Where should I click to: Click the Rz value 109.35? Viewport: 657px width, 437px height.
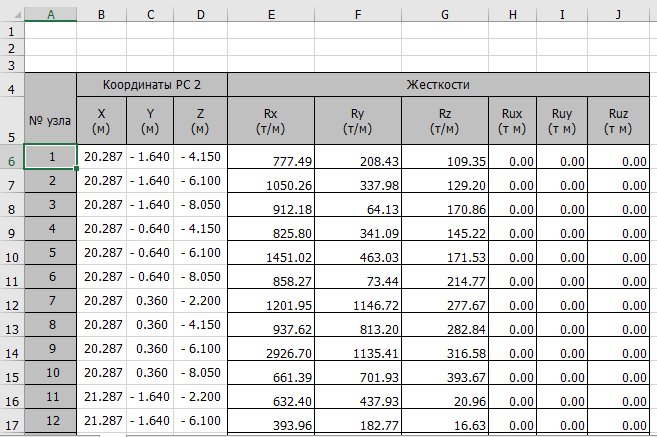[445, 157]
